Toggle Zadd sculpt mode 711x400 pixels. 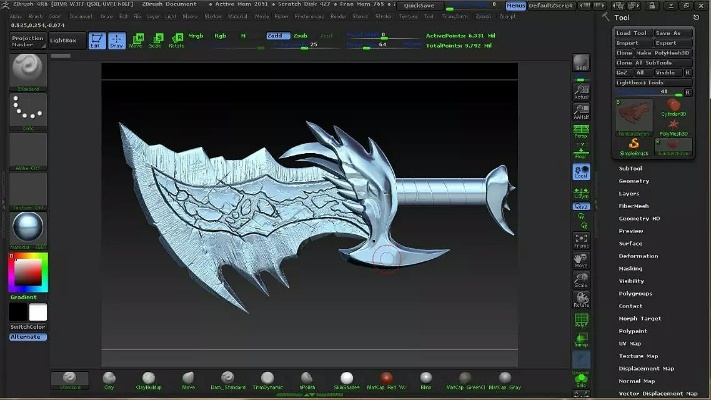(276, 35)
